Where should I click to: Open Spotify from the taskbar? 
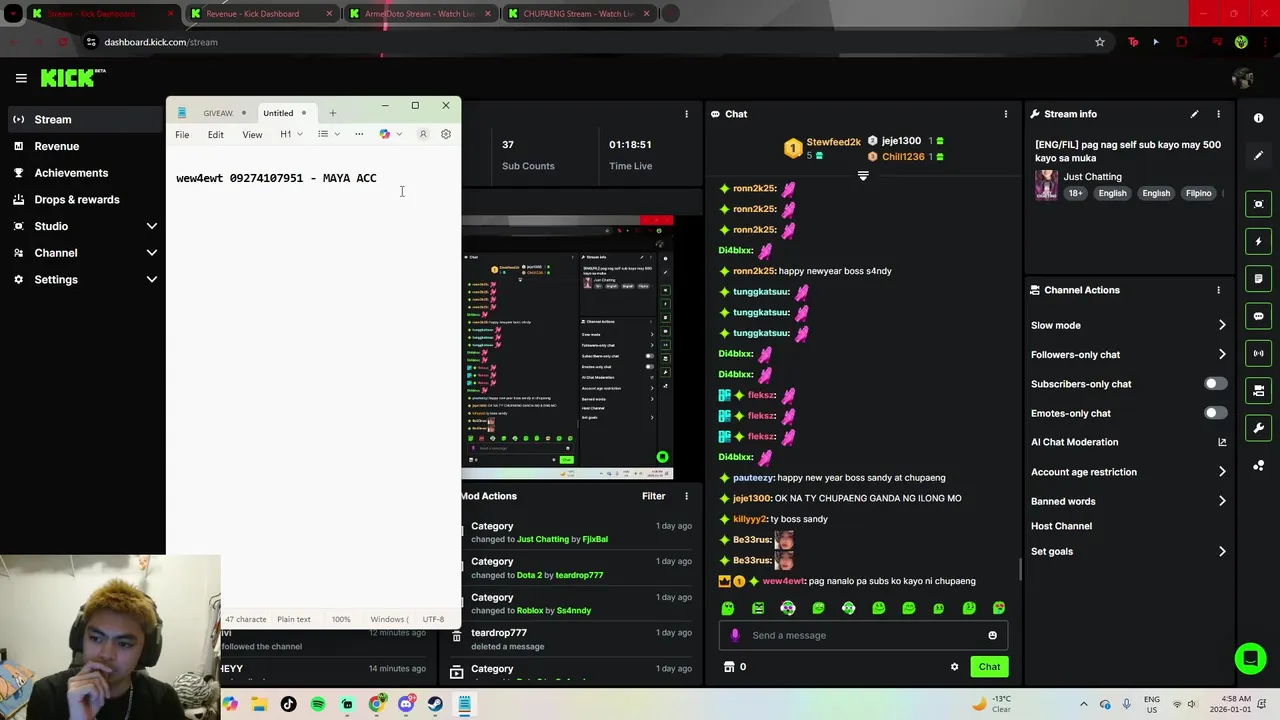coord(318,704)
